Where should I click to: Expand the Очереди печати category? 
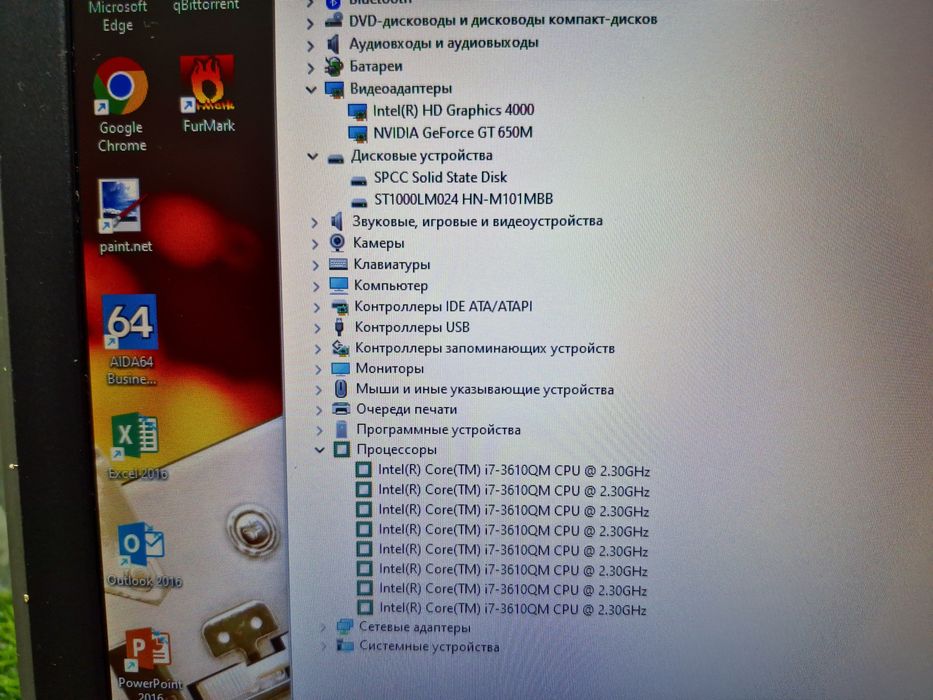[x=318, y=410]
